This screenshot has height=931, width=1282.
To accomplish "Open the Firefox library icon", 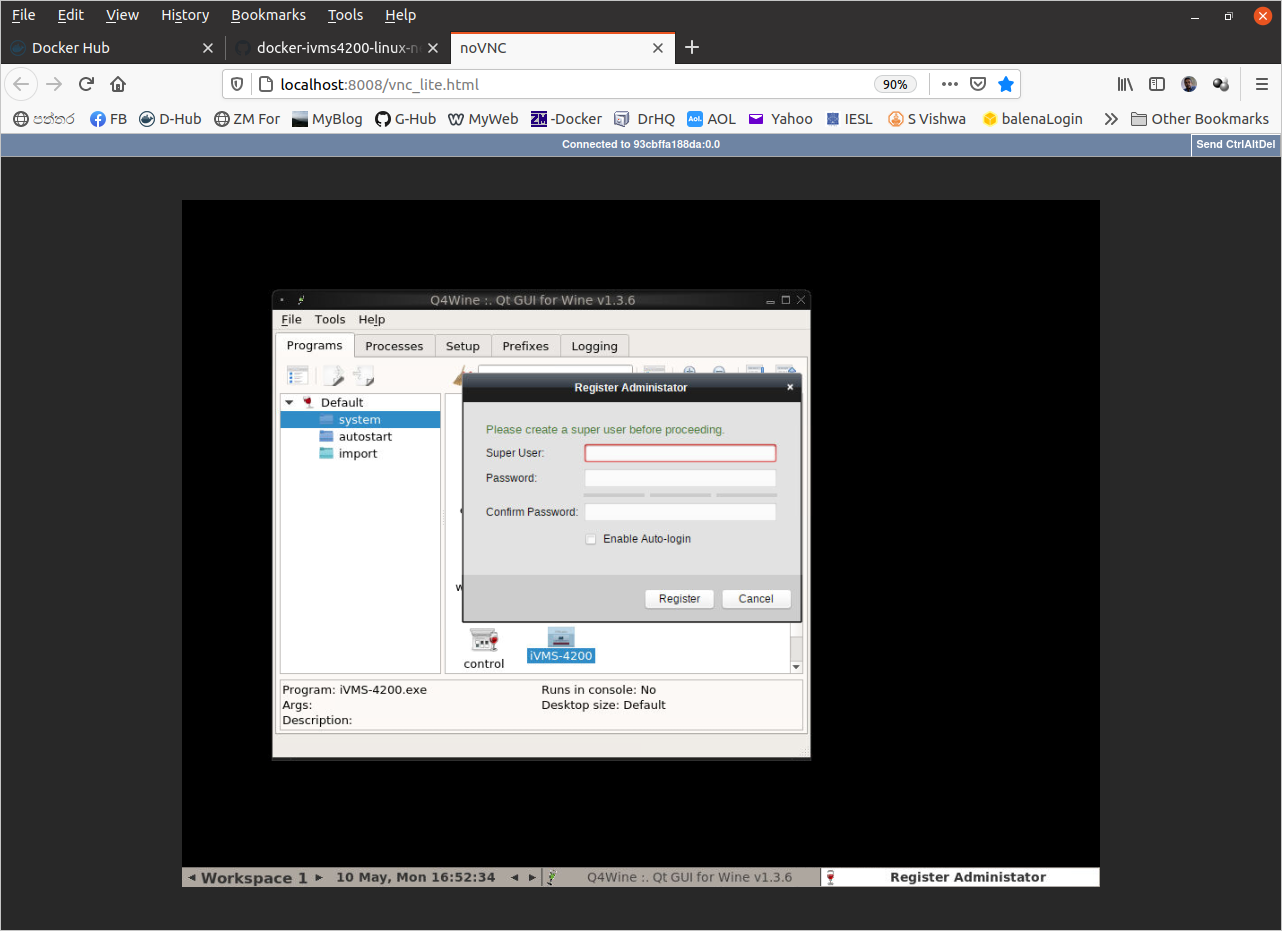I will point(1126,84).
